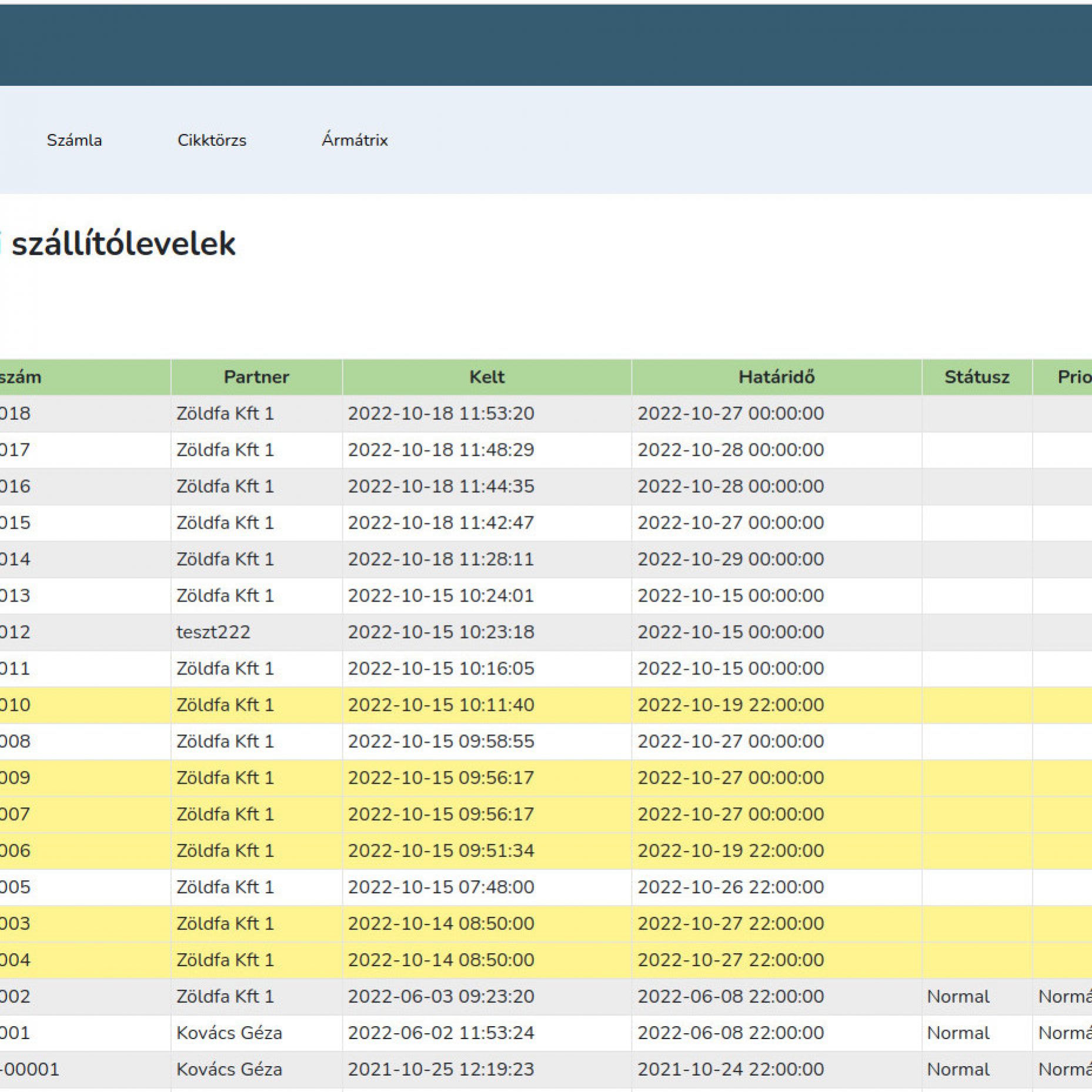The image size is (1092, 1092).
Task: Click Normal status in the 2022-06-03 row
Action: pyautogui.click(x=958, y=997)
